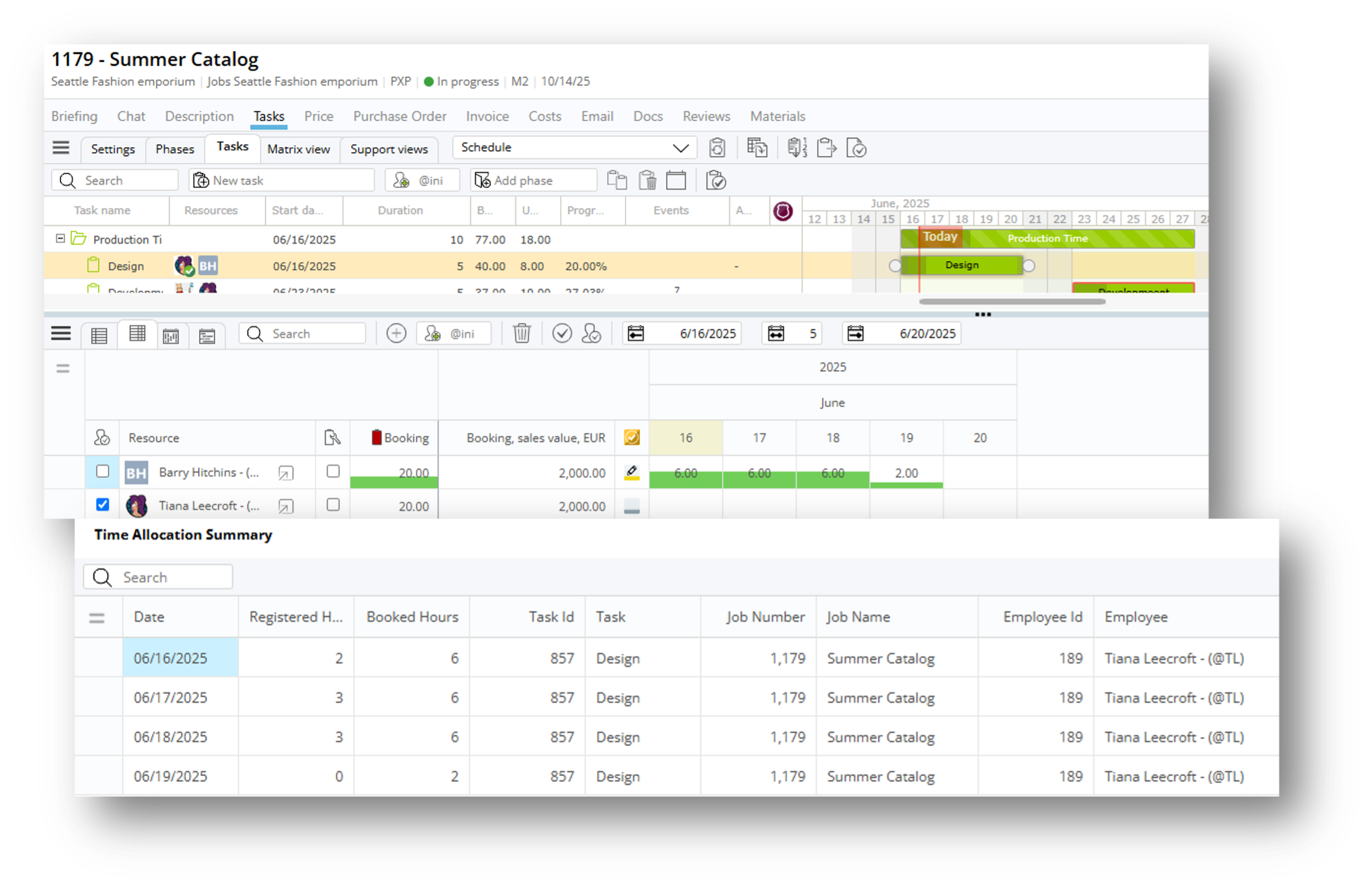Switch to the calendar chart resource view icon
Image resolution: width=1372 pixels, height=889 pixels.
pos(171,336)
